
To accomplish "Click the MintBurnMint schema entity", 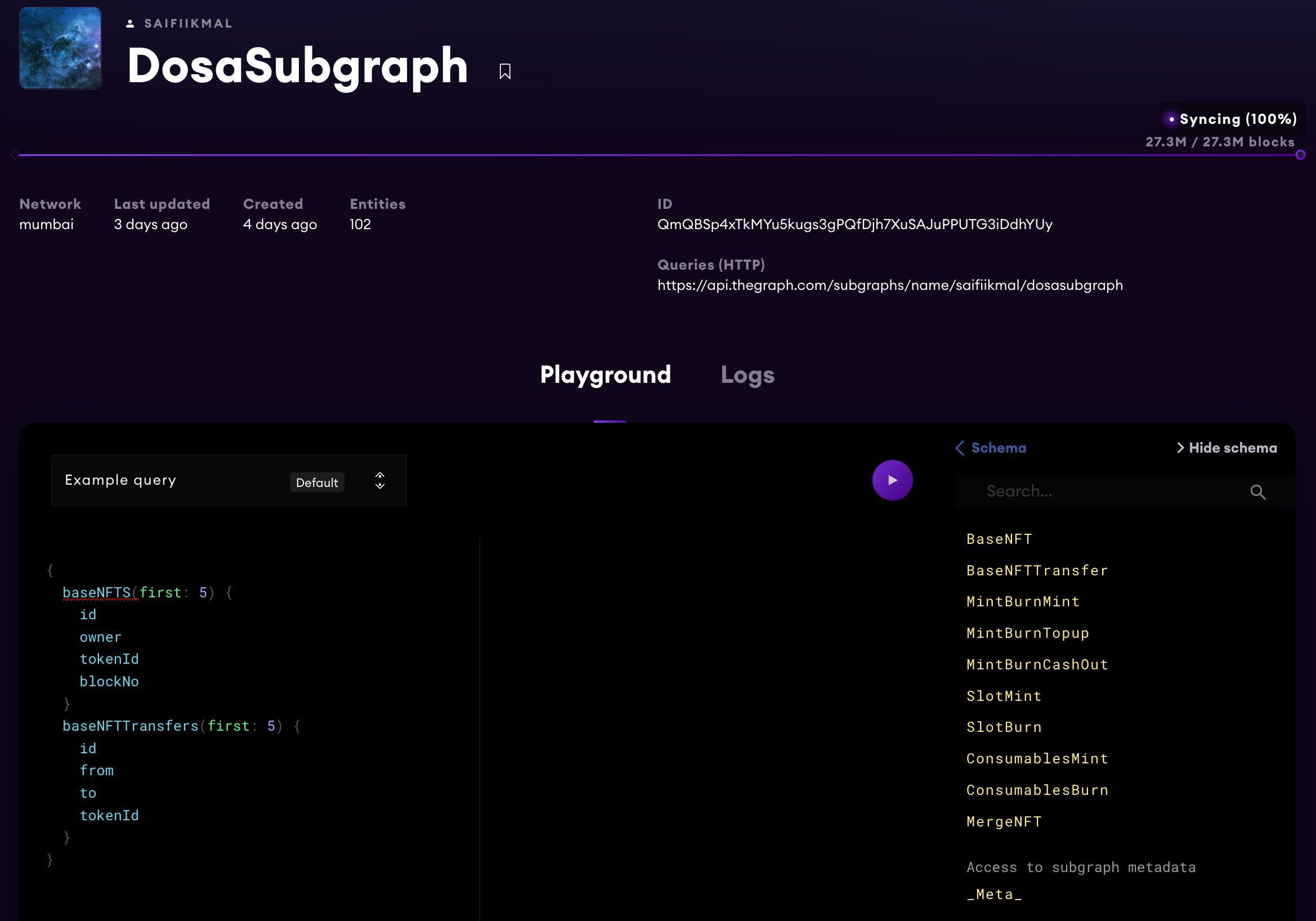I will click(x=1023, y=601).
